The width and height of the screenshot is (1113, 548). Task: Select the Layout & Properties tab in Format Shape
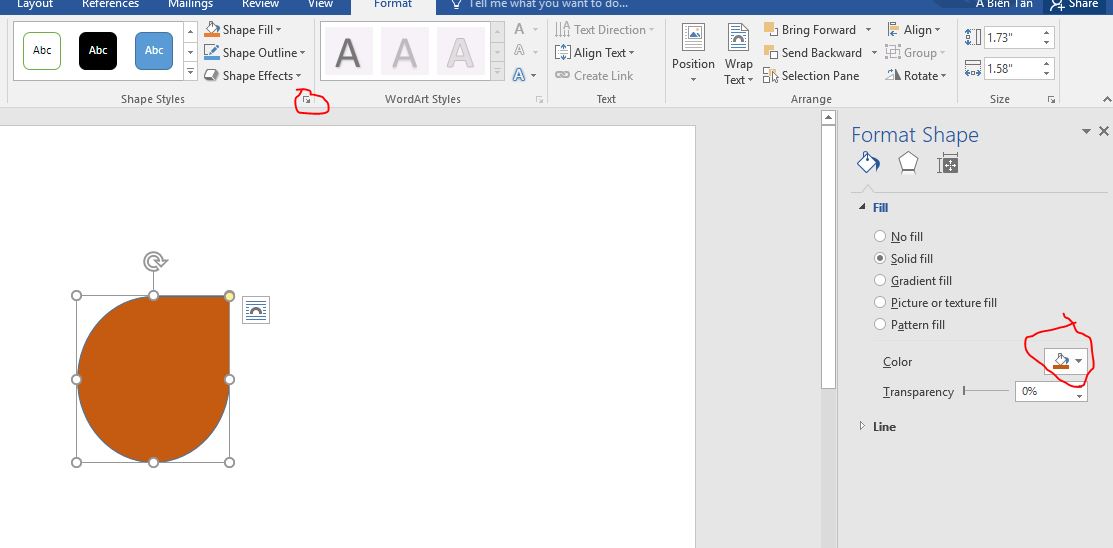coord(948,164)
